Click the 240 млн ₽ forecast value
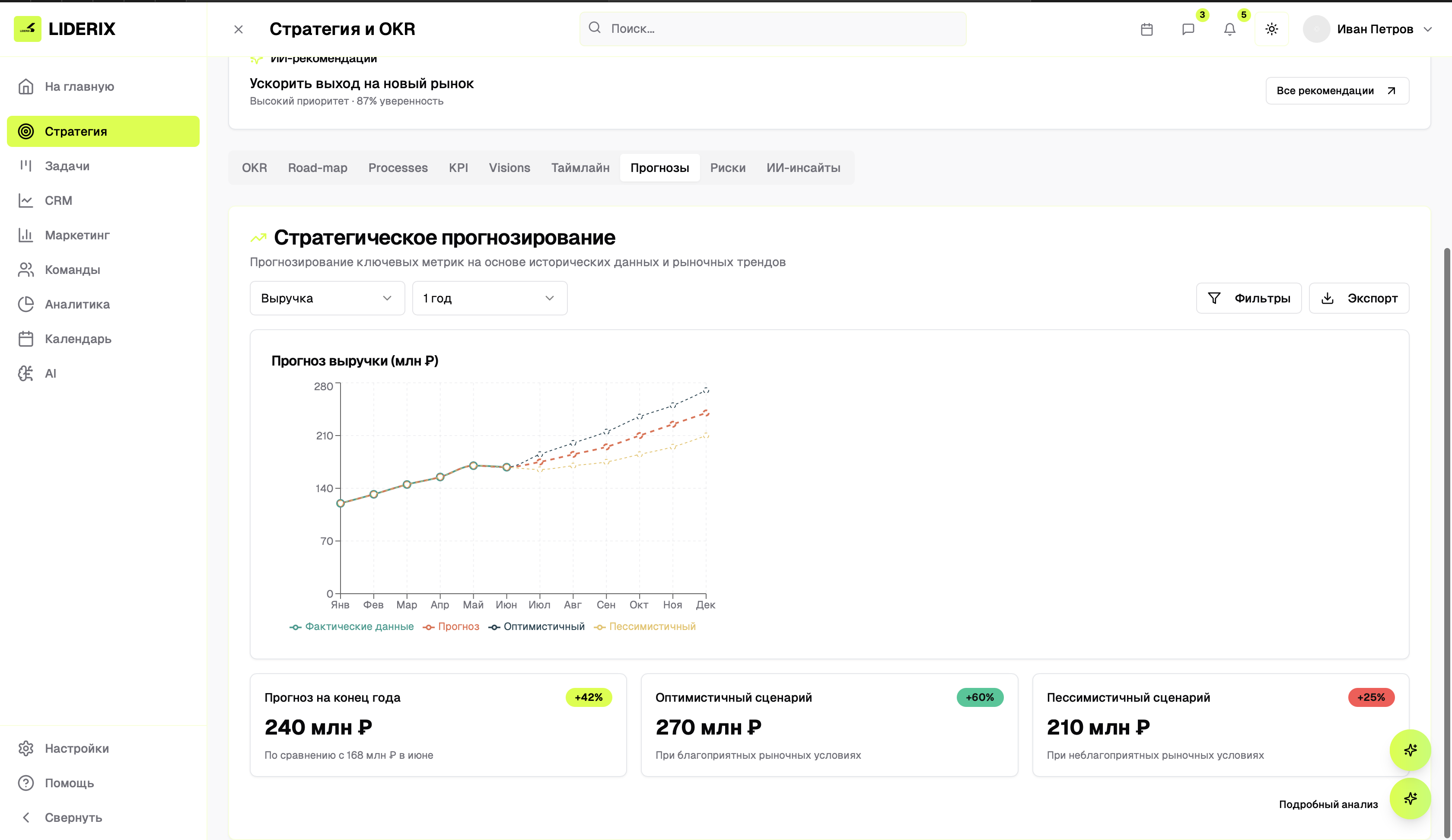The height and width of the screenshot is (840, 1452). click(x=318, y=727)
